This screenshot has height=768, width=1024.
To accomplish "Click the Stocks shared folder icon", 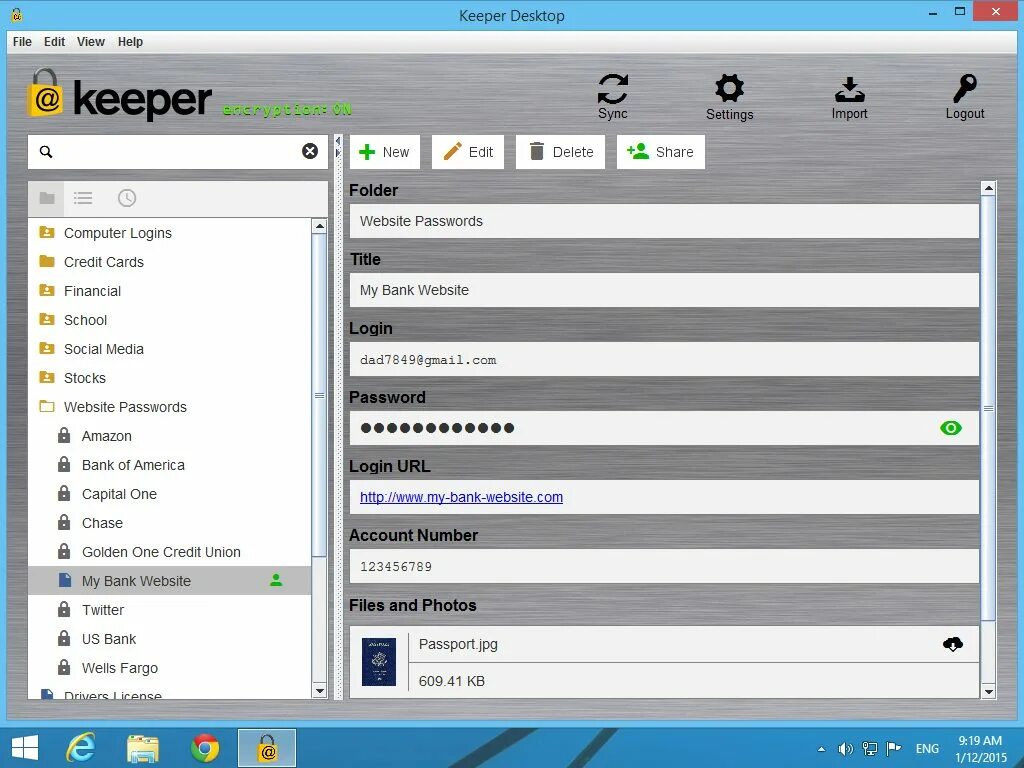I will coord(47,377).
